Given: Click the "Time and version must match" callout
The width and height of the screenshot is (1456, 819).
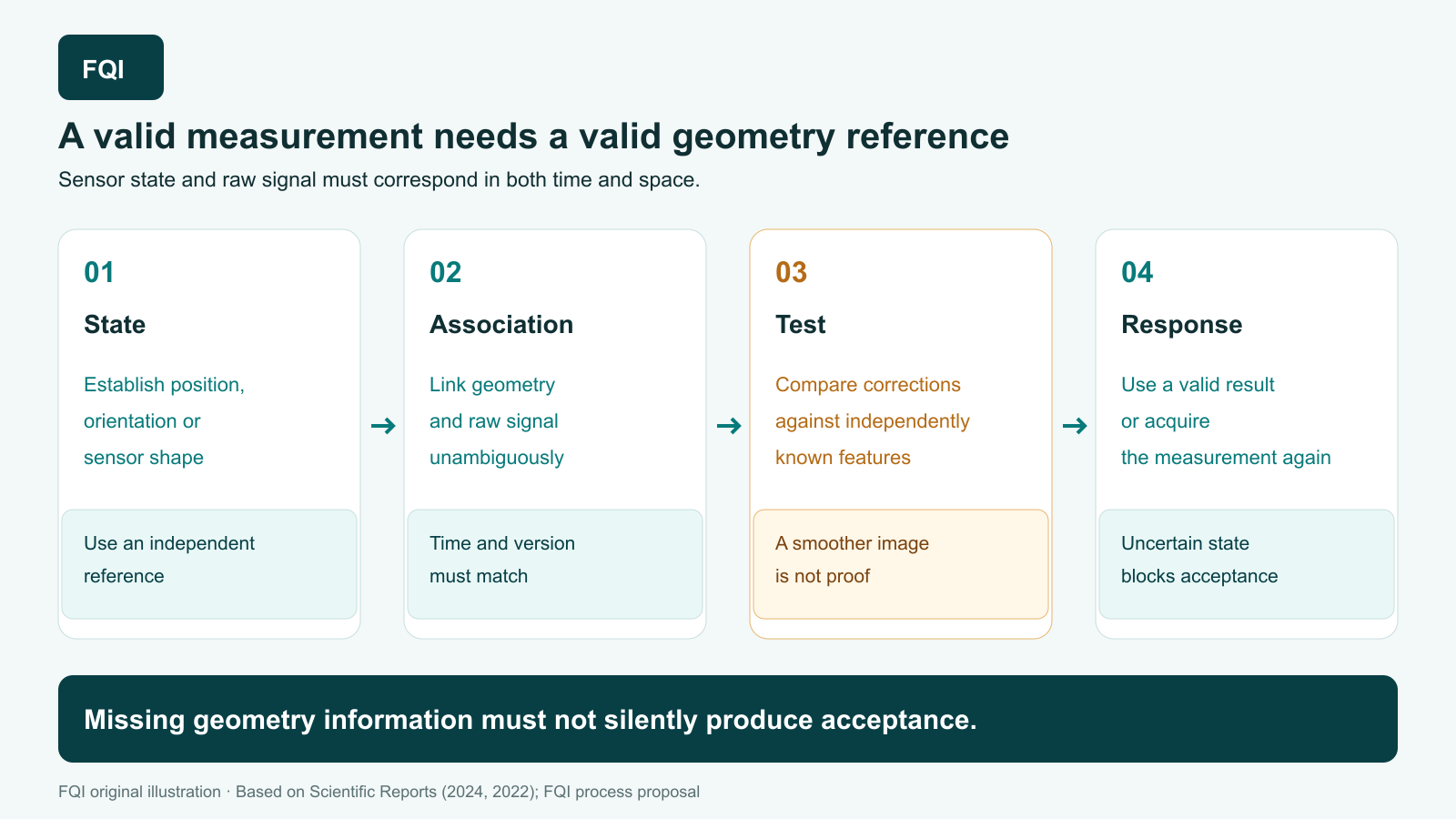Looking at the screenshot, I should (x=555, y=564).
